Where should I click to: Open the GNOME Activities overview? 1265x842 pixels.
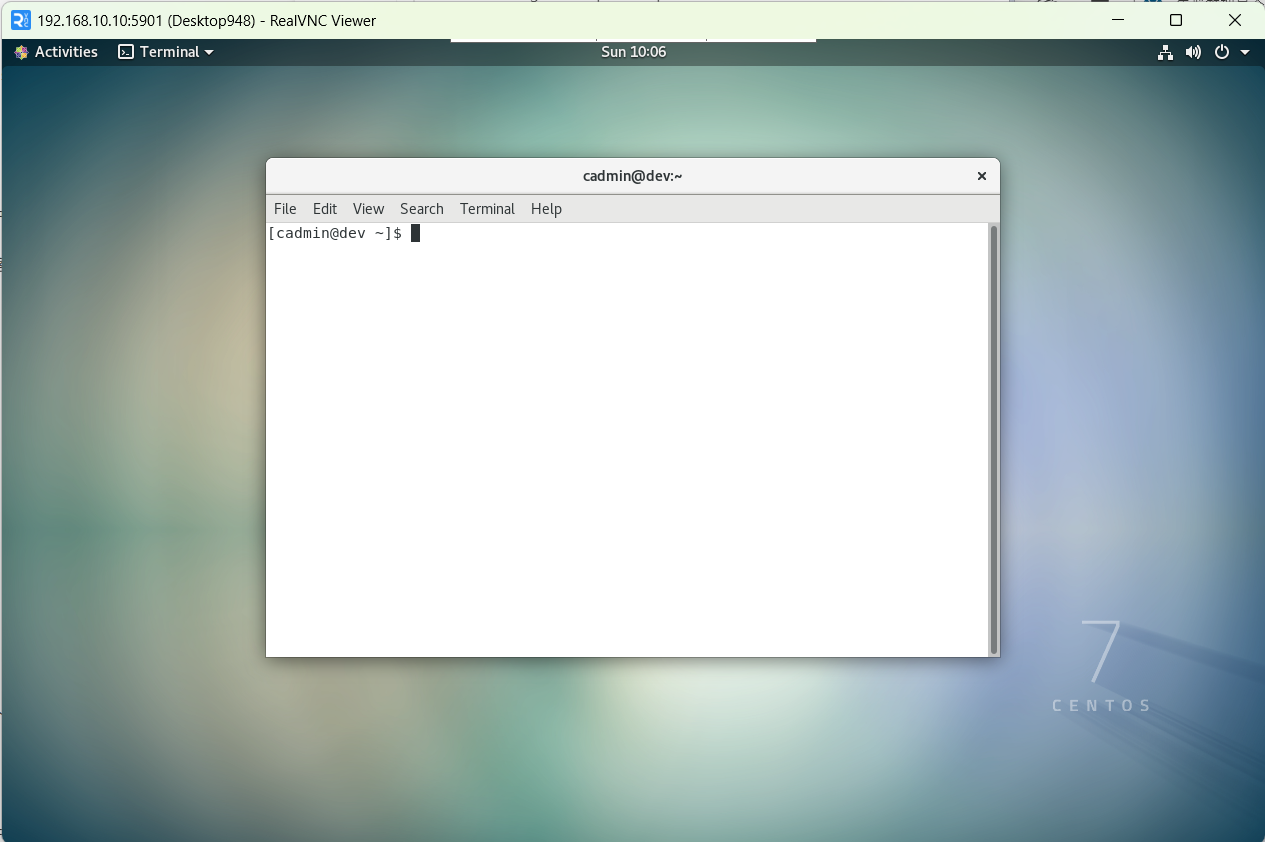pyautogui.click(x=56, y=52)
